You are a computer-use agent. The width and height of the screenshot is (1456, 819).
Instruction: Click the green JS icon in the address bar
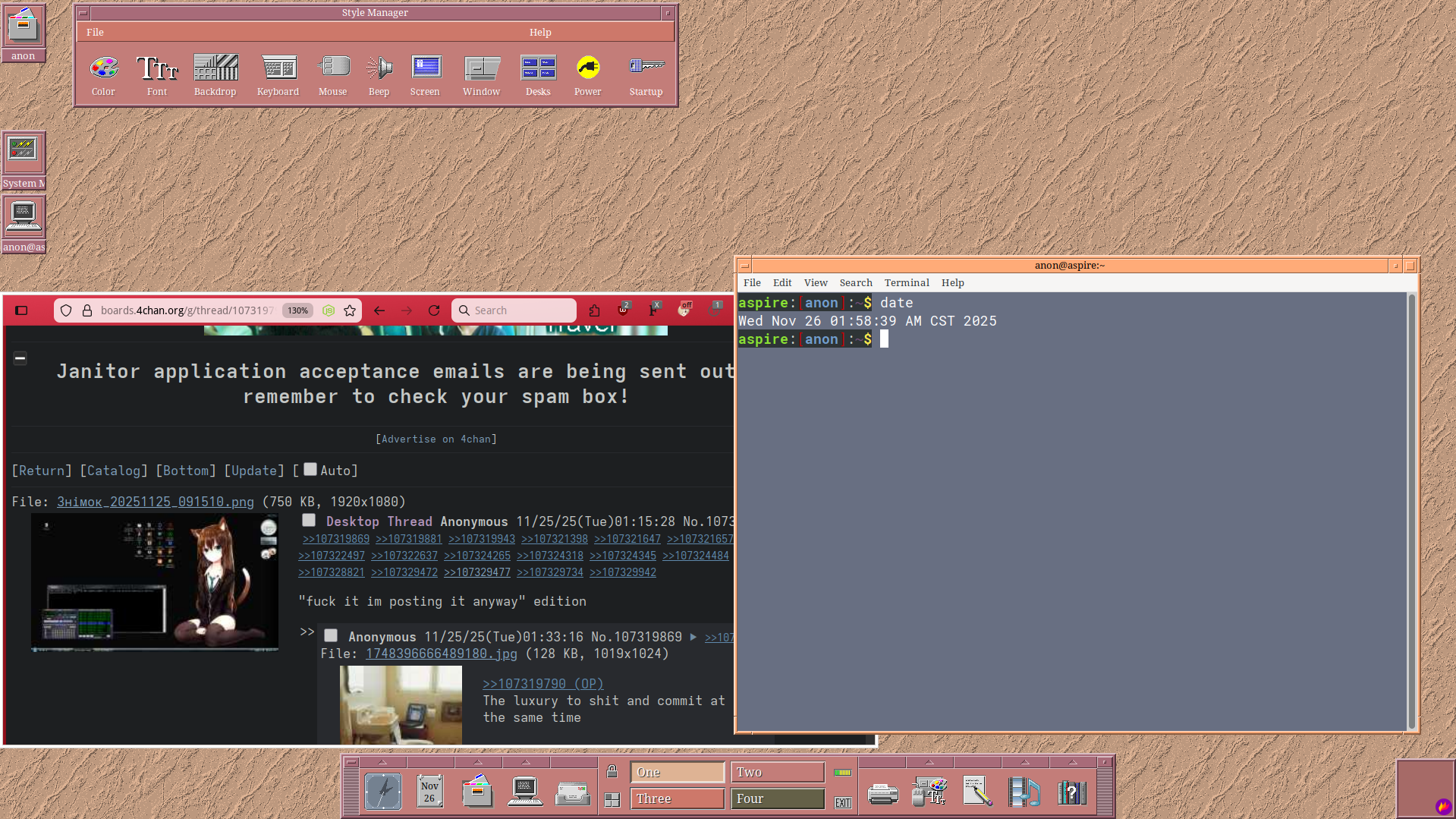(329, 310)
